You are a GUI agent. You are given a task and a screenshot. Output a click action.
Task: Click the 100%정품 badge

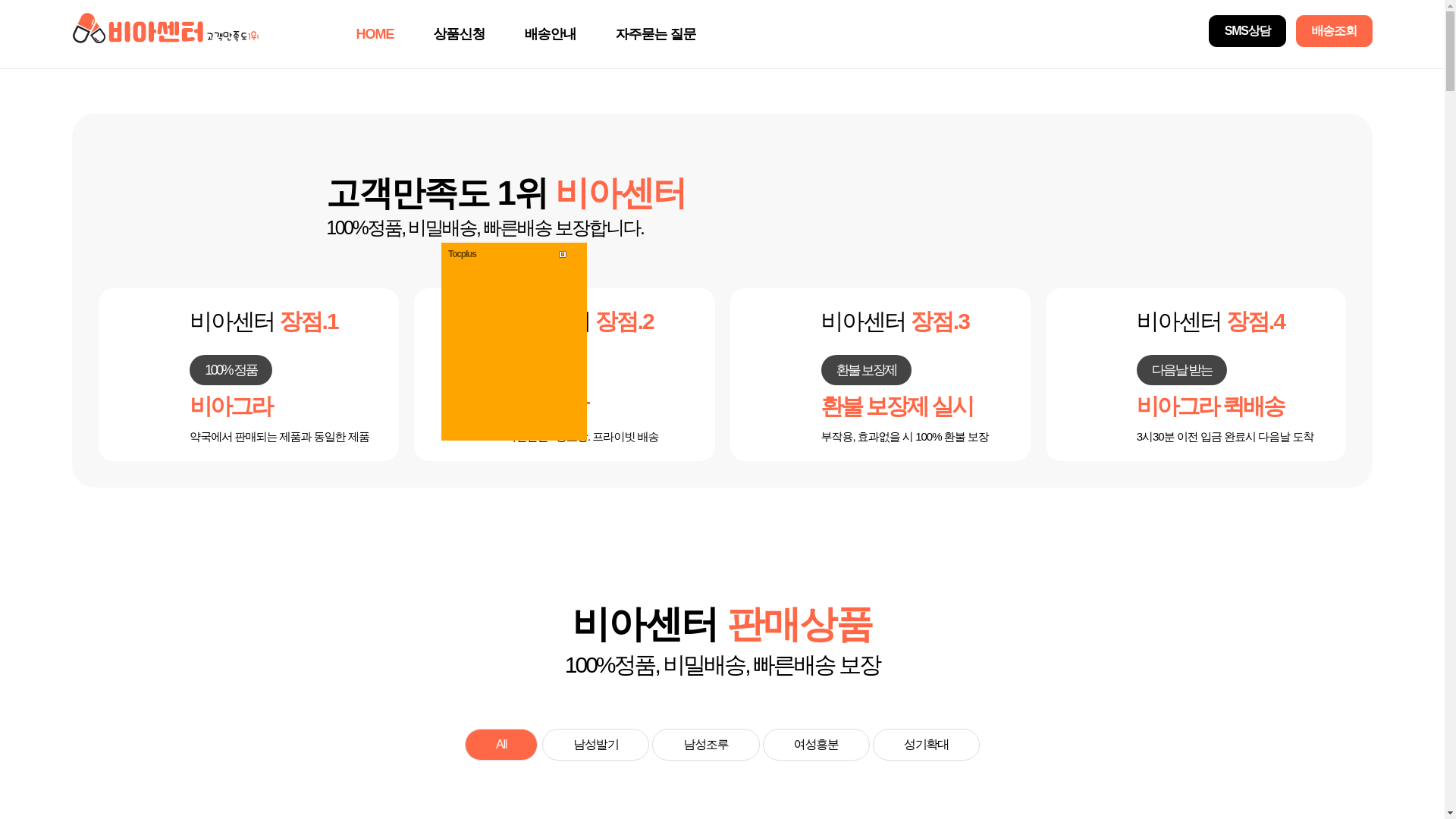(x=231, y=370)
